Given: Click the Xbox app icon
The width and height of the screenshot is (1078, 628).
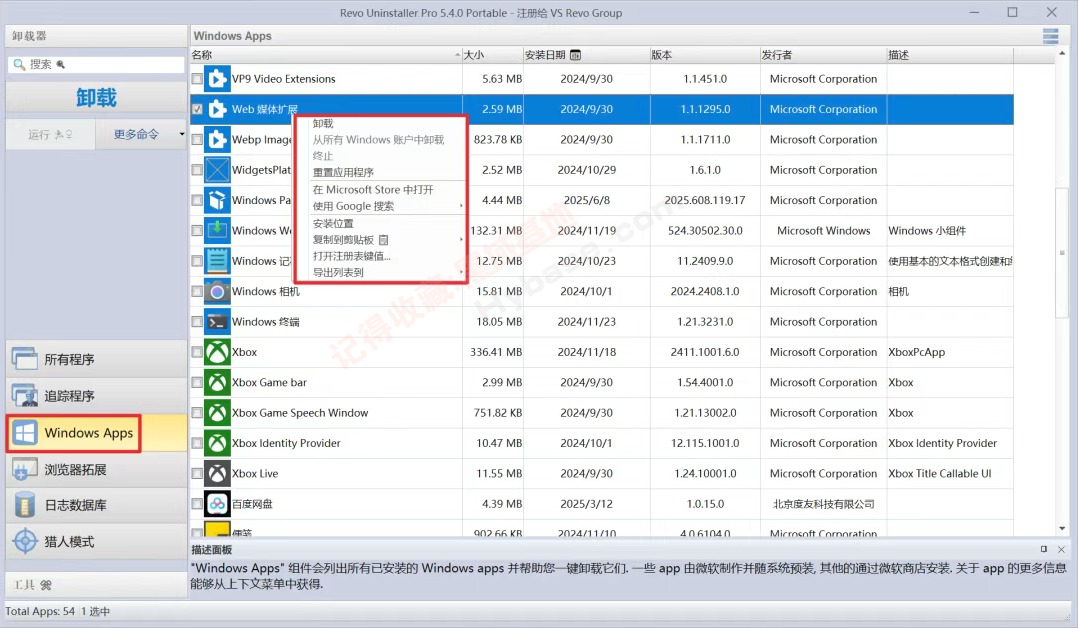Looking at the screenshot, I should click(x=217, y=351).
